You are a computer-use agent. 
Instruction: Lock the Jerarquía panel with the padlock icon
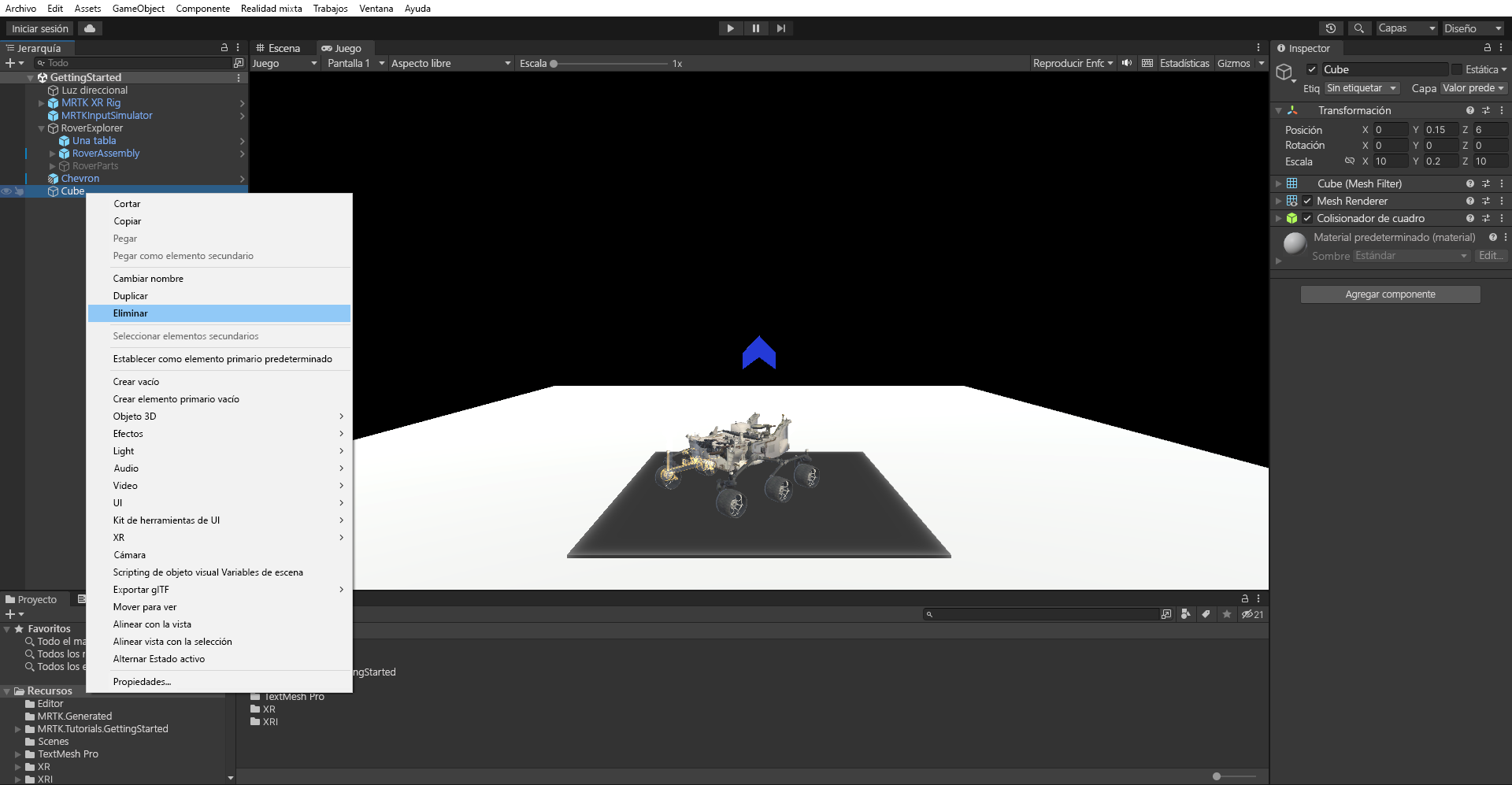click(224, 48)
